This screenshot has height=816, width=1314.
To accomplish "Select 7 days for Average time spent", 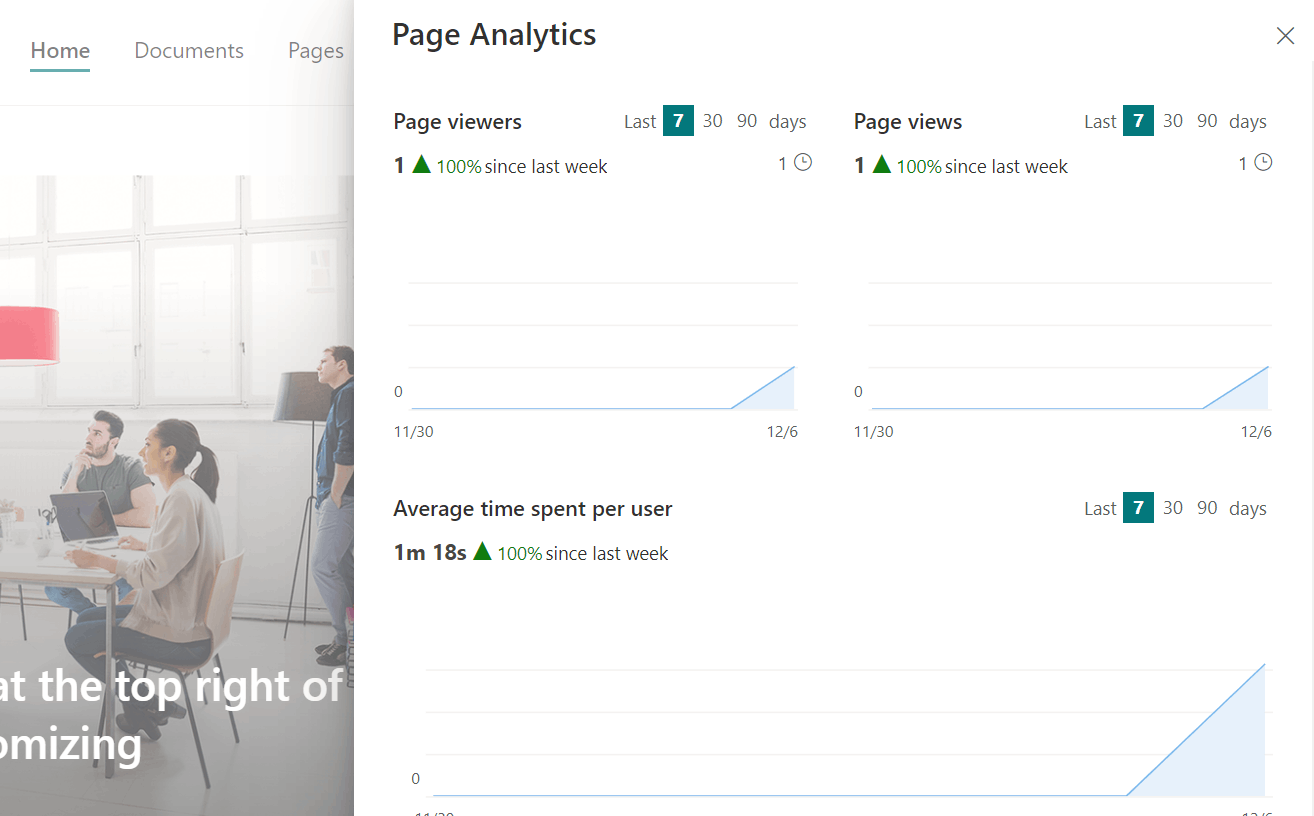I will [1138, 508].
